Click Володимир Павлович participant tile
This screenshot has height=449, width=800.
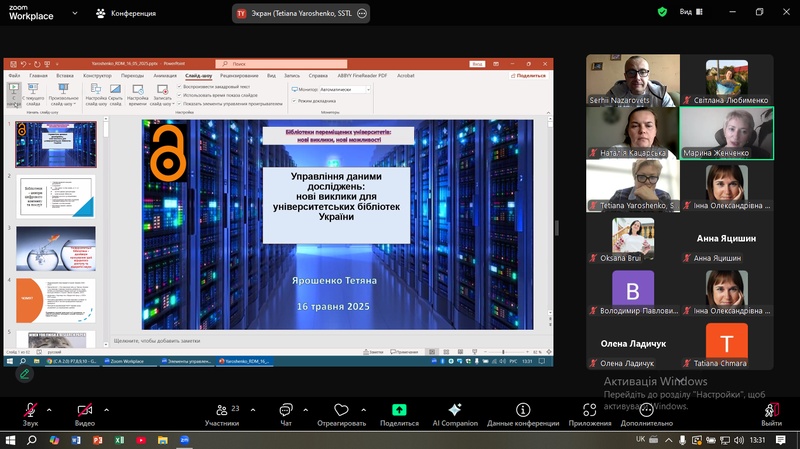(x=633, y=291)
